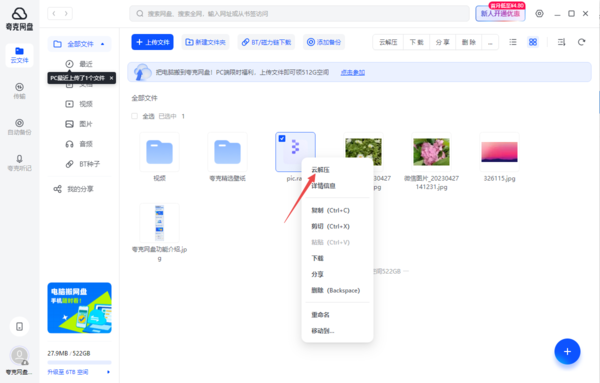
Task: Open the more options ellipsis in toolbar
Action: point(490,42)
